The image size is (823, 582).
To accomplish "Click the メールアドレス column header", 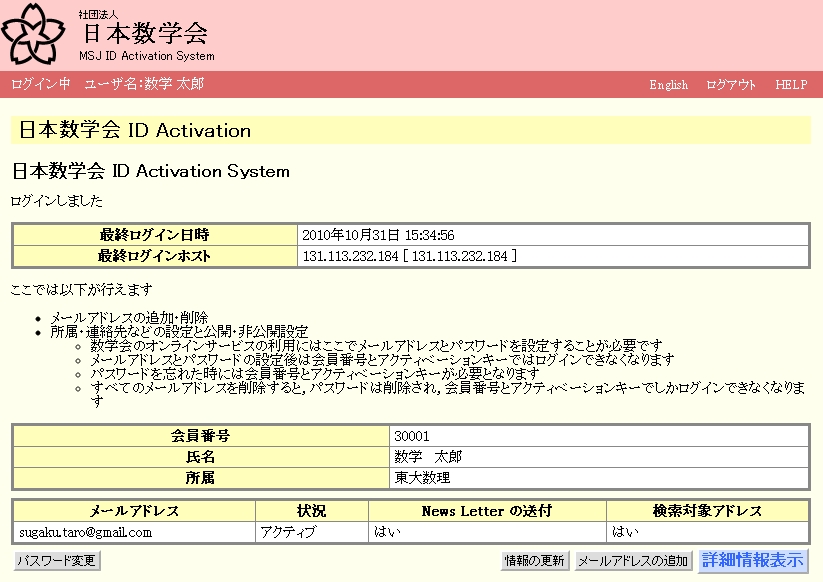I will click(x=134, y=511).
